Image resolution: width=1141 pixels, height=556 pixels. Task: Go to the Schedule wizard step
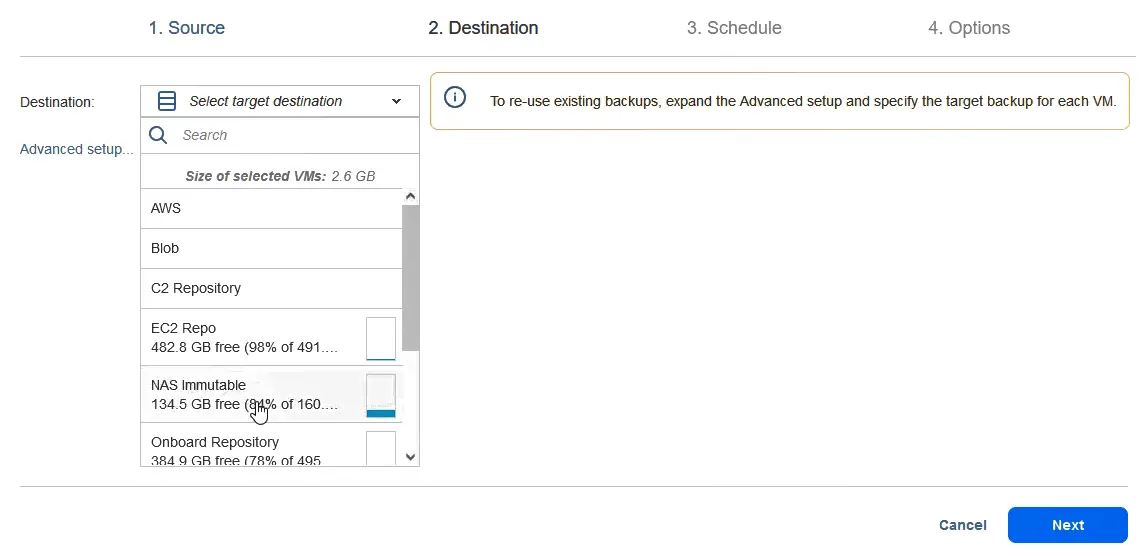pos(734,28)
